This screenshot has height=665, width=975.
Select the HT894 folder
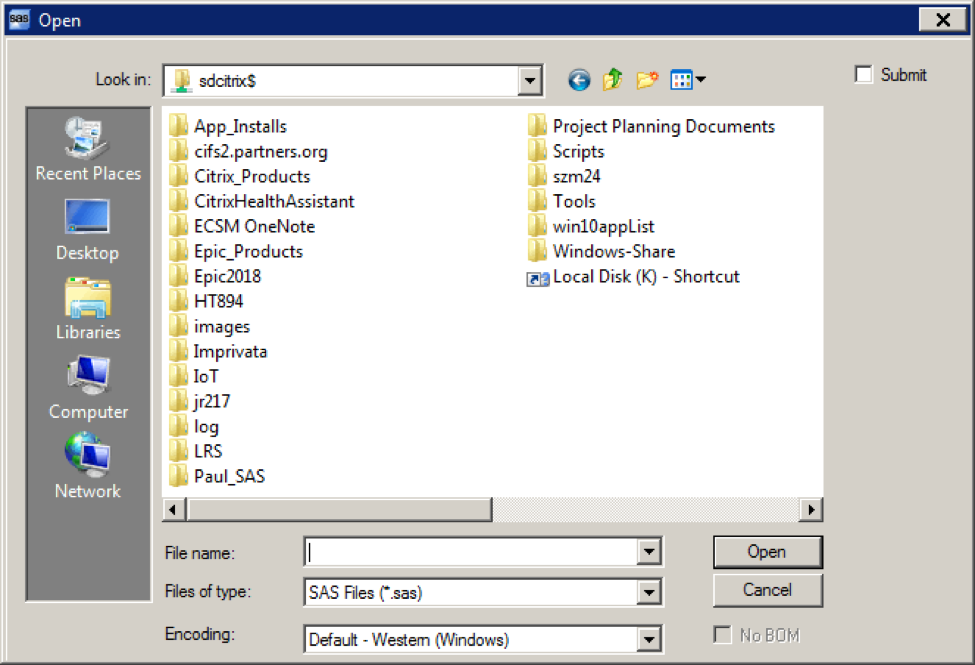(x=206, y=301)
